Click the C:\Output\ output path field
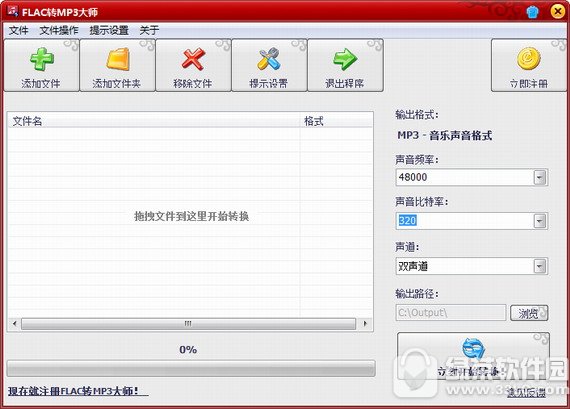This screenshot has height=409, width=570. coord(451,313)
